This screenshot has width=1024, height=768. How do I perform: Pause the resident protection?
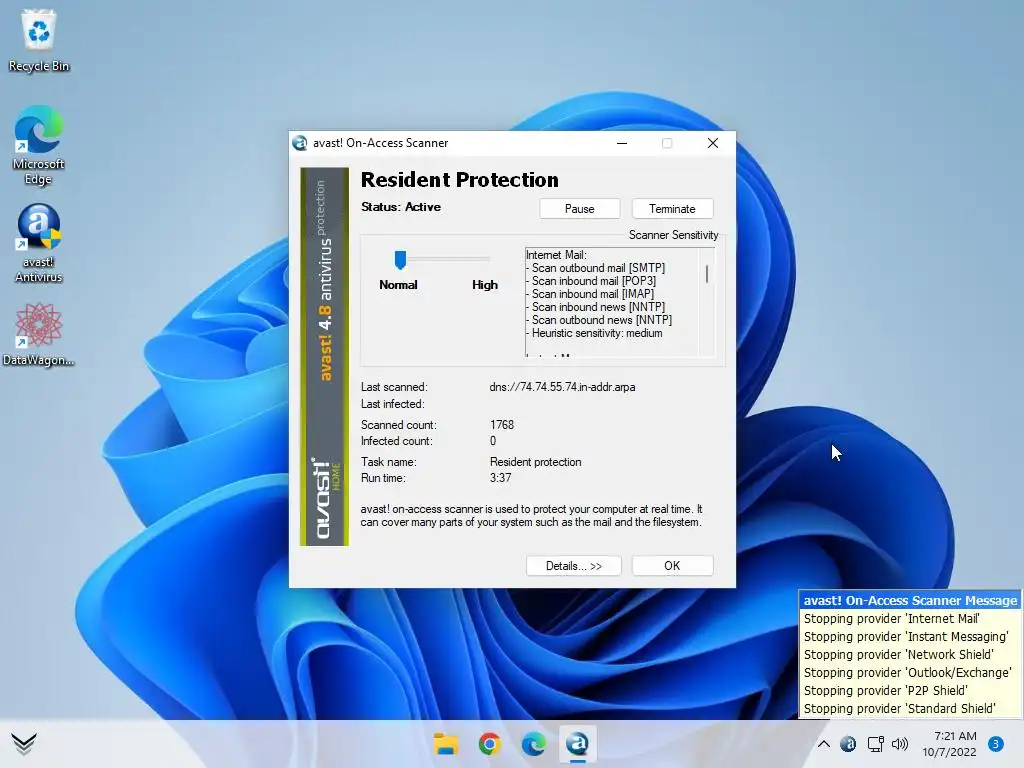pos(579,209)
